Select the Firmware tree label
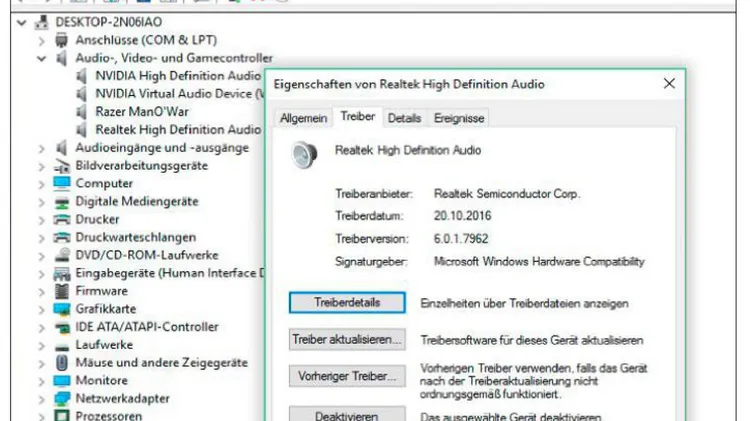The width and height of the screenshot is (750, 421). tap(101, 291)
